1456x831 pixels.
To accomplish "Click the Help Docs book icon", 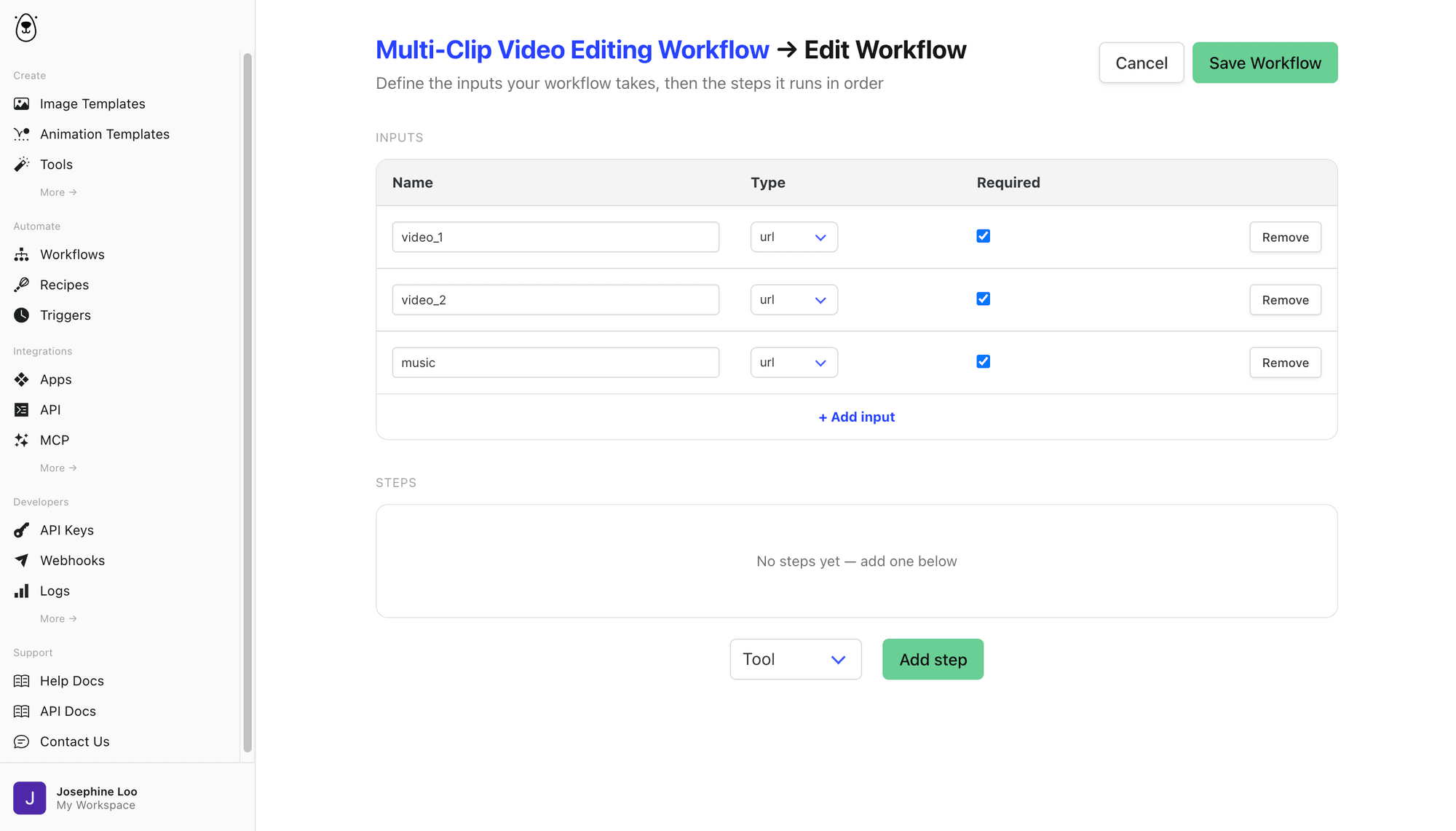I will 22,681.
